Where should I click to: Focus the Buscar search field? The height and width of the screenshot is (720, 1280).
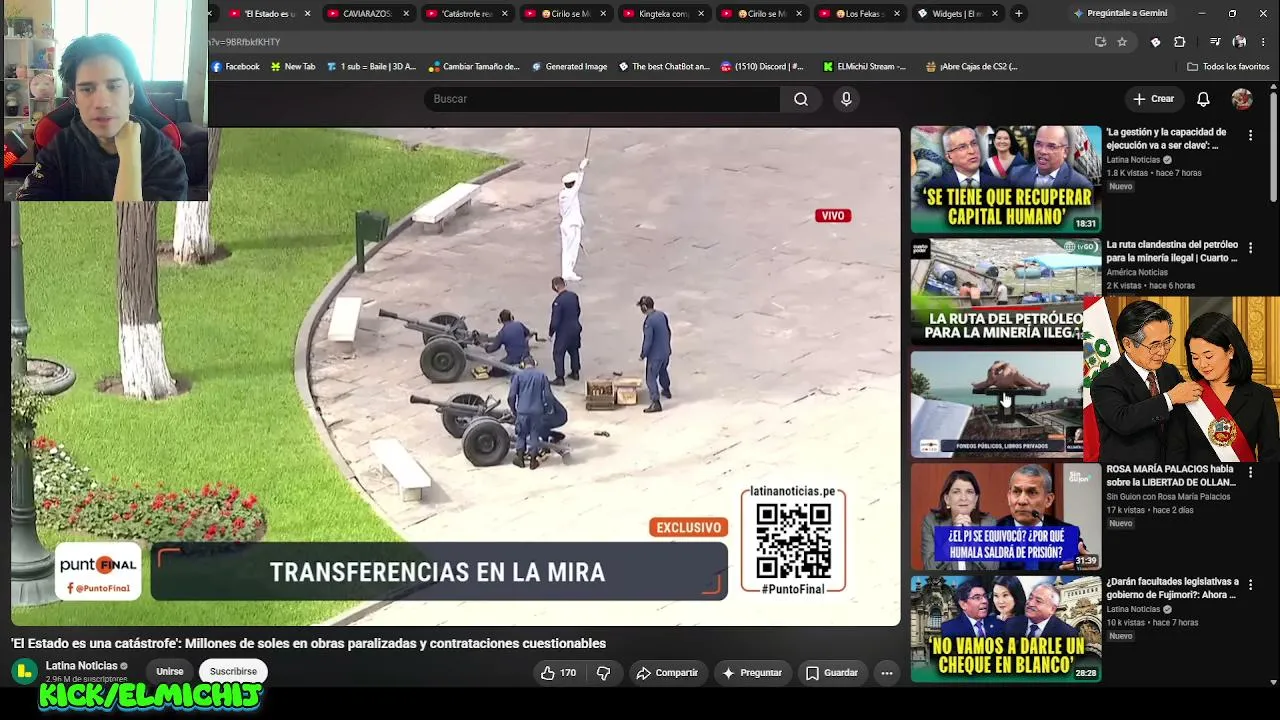pos(602,99)
